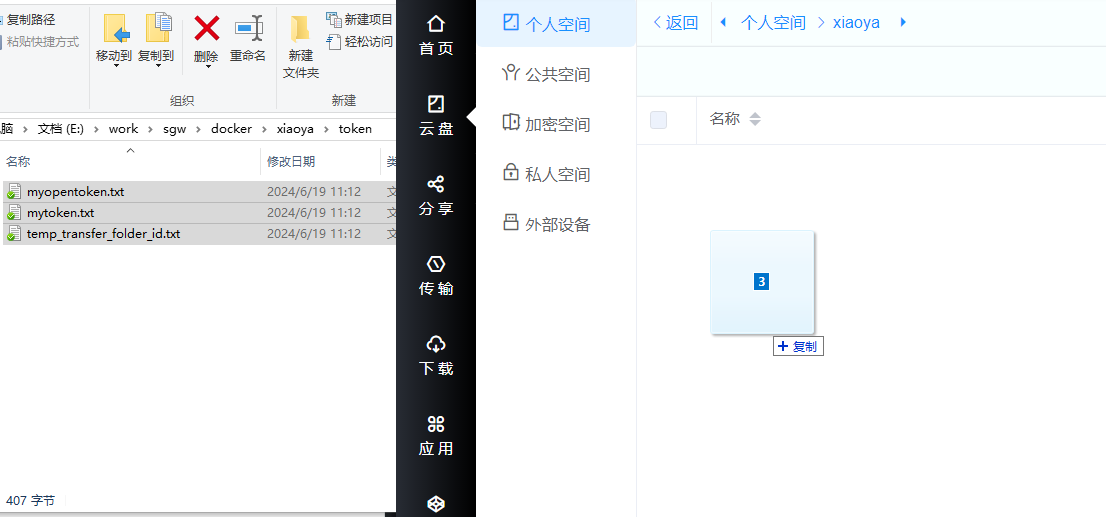Screen dimensions: 1106x517
Task: Click the date of myopentoken.txt
Action: (314, 192)
